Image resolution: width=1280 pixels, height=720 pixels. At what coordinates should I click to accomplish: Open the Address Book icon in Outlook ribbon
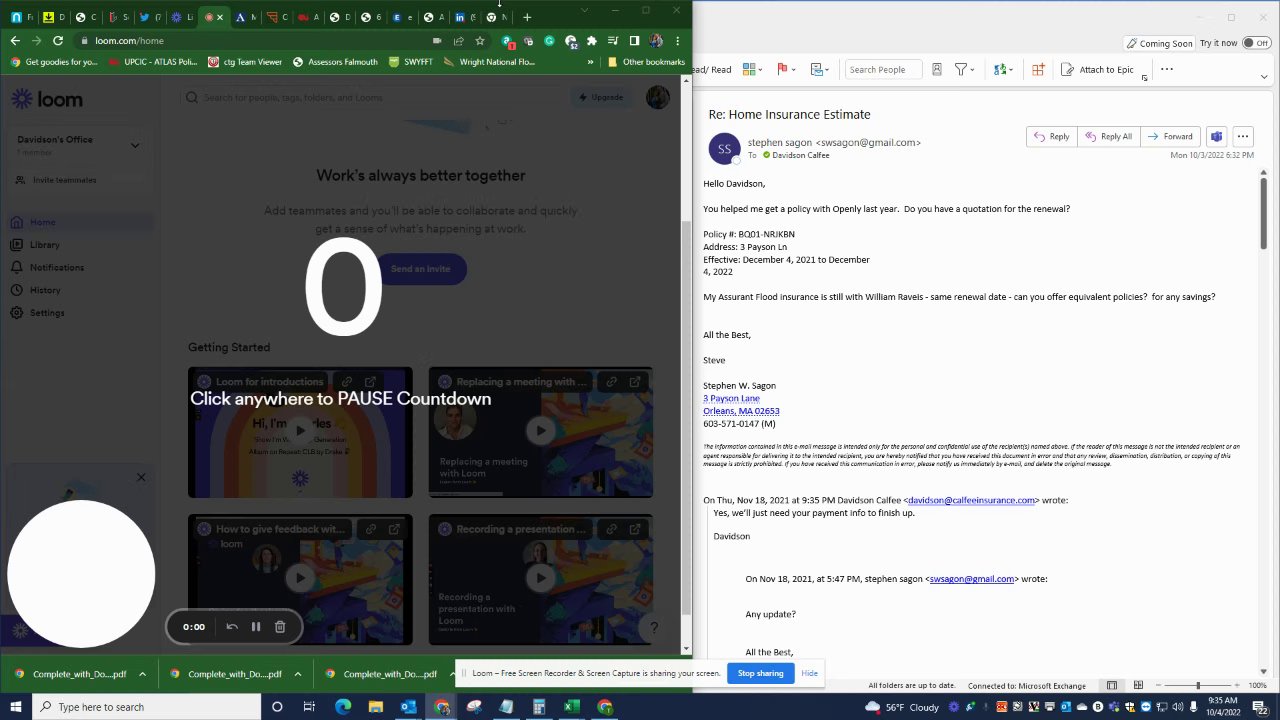937,70
